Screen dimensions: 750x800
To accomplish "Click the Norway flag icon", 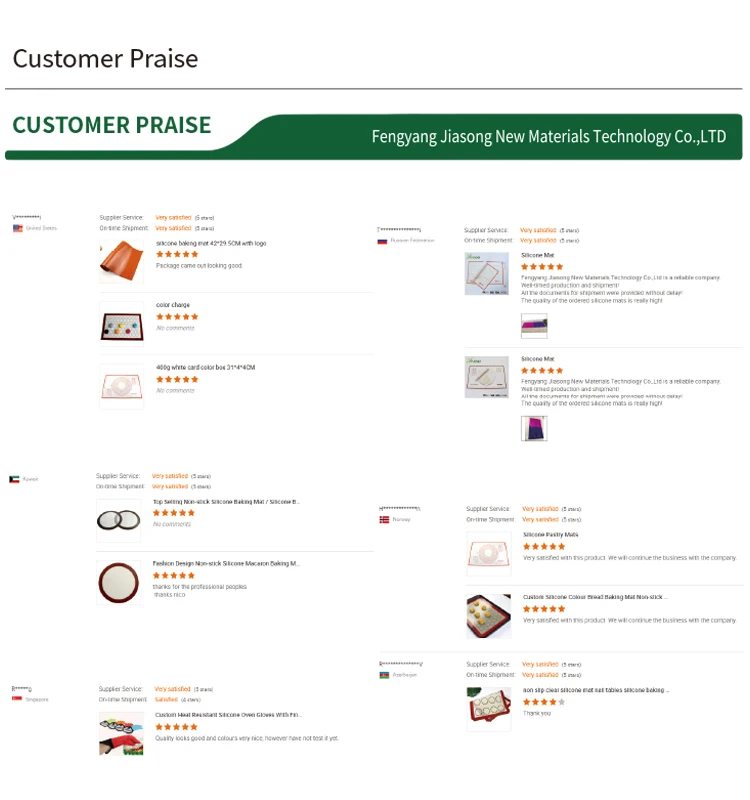I will [x=384, y=520].
